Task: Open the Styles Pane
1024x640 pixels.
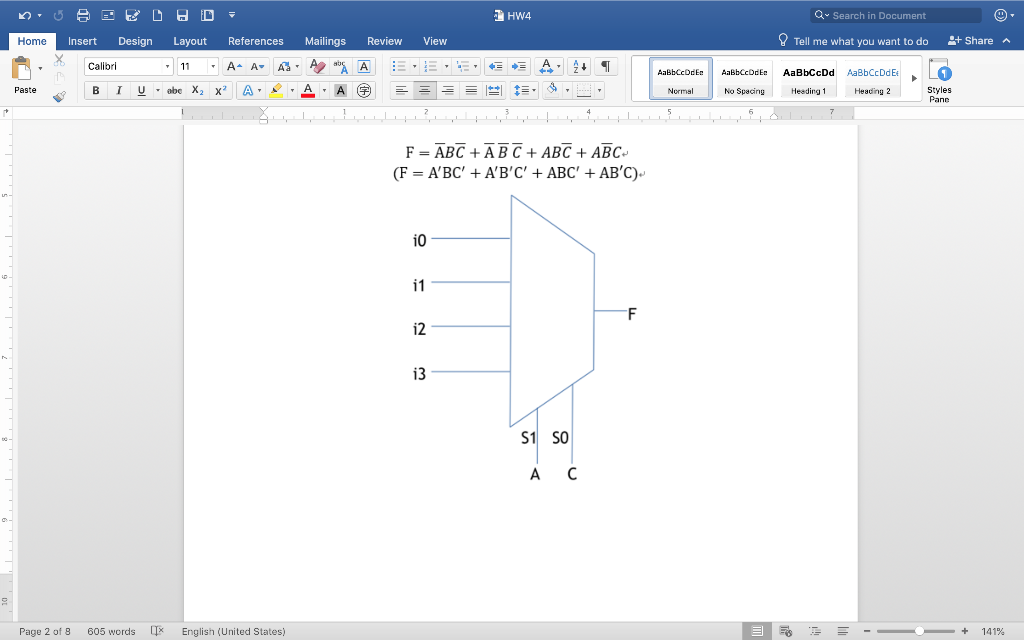Action: tap(940, 75)
